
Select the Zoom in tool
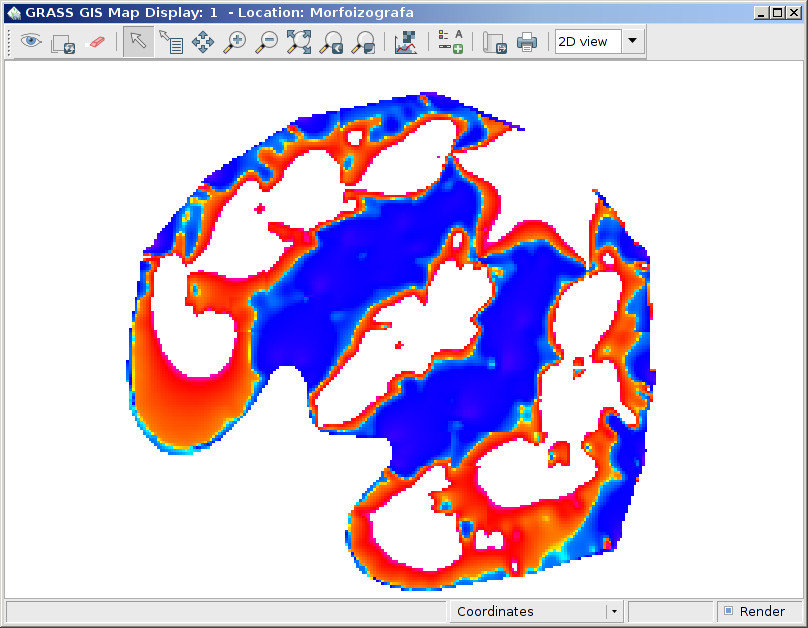[x=234, y=42]
